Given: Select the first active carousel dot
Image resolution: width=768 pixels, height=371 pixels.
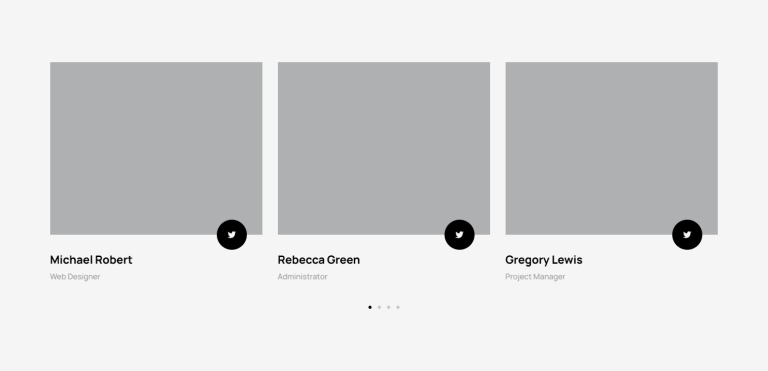Looking at the screenshot, I should [370, 307].
